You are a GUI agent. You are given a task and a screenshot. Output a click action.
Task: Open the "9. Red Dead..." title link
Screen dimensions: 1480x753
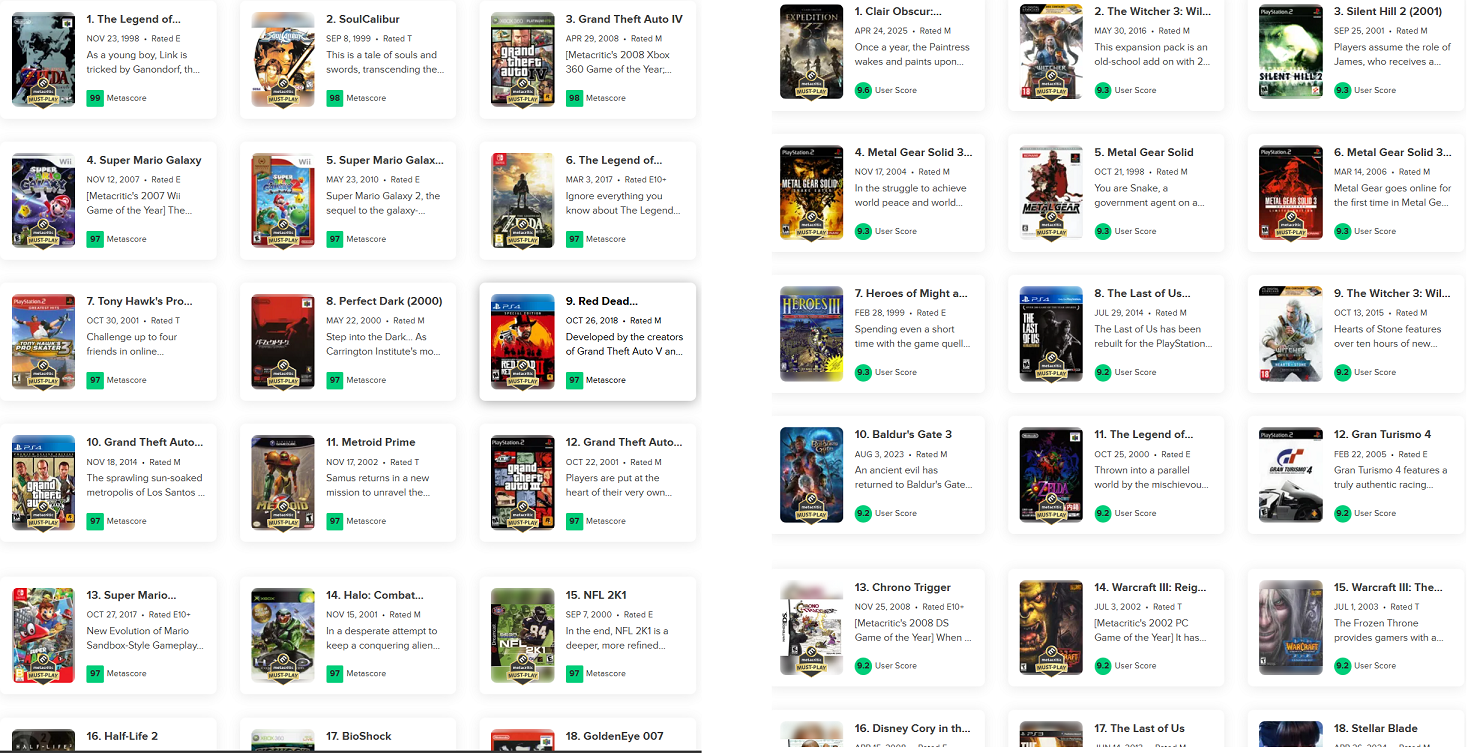coord(602,301)
